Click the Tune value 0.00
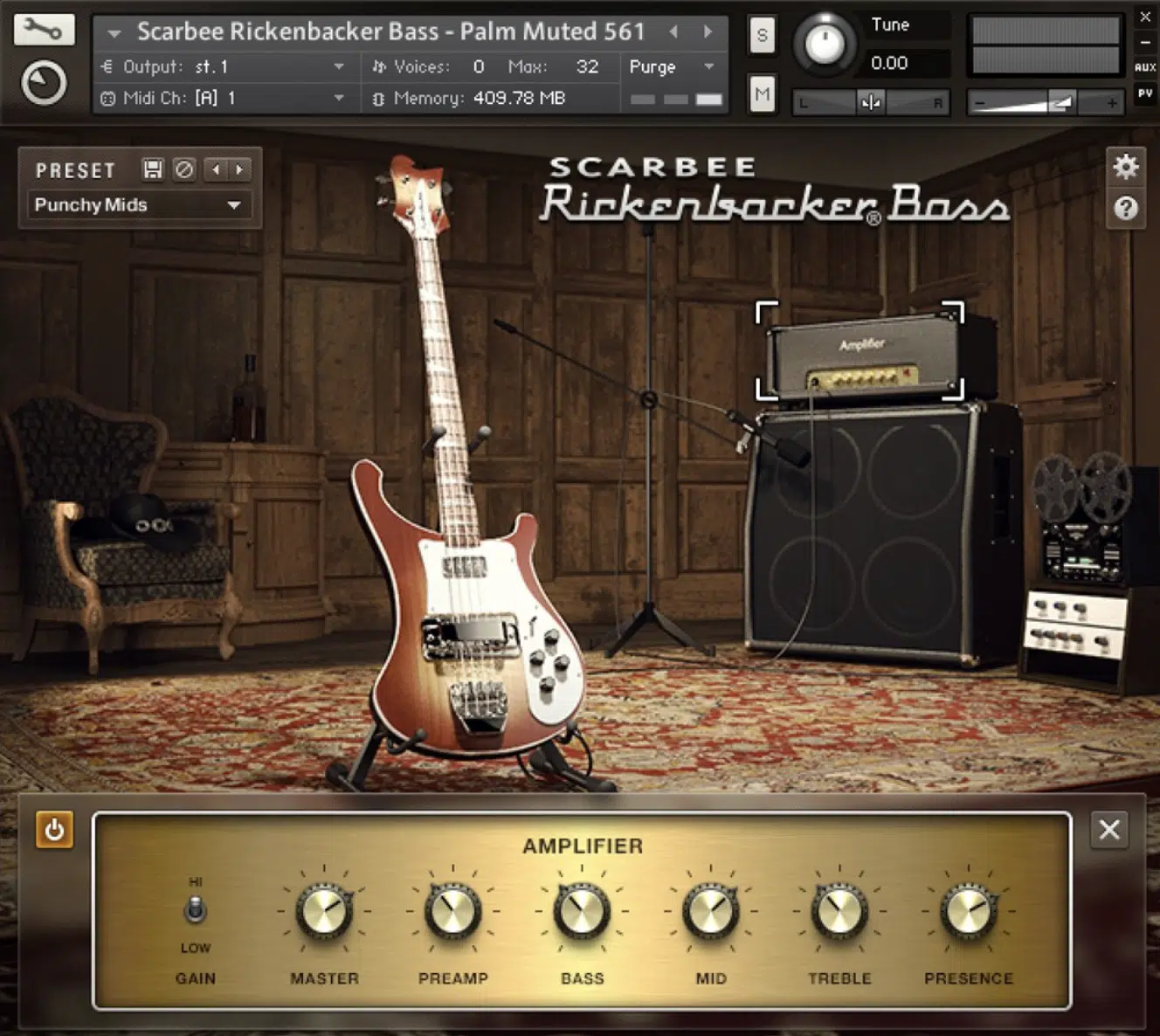This screenshot has height=1036, width=1160. 889,63
